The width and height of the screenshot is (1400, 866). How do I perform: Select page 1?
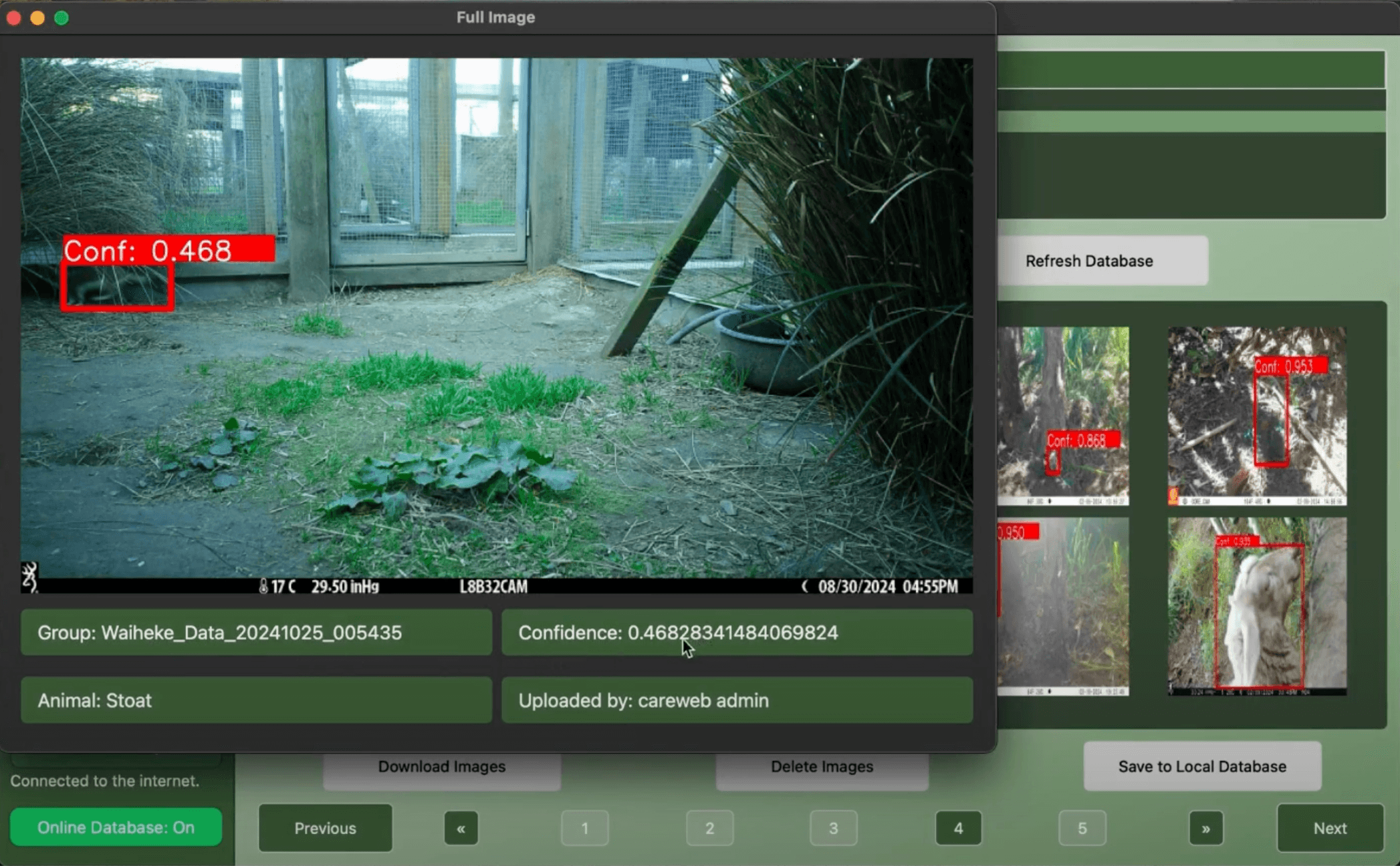584,829
